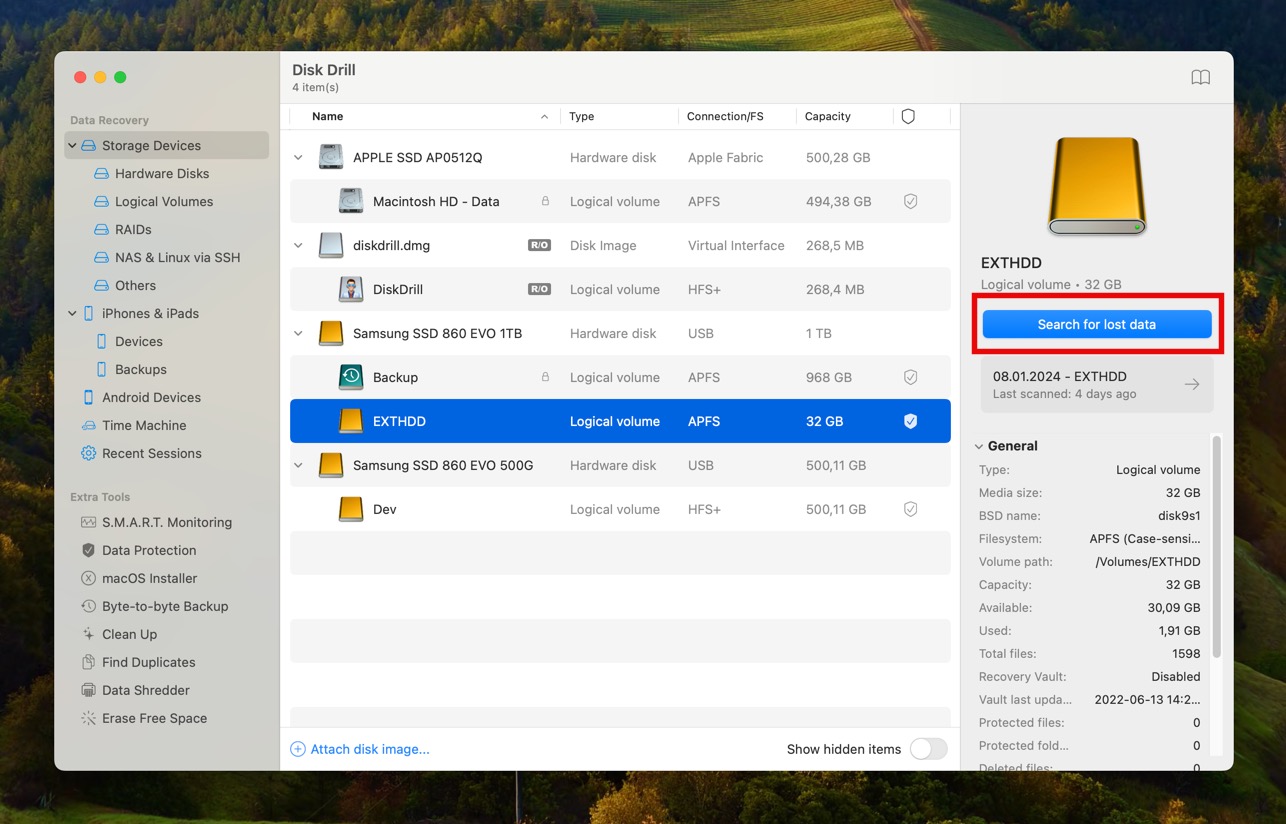Open RAIDs in the sidebar
Viewport: 1286px width, 824px height.
[x=133, y=229]
